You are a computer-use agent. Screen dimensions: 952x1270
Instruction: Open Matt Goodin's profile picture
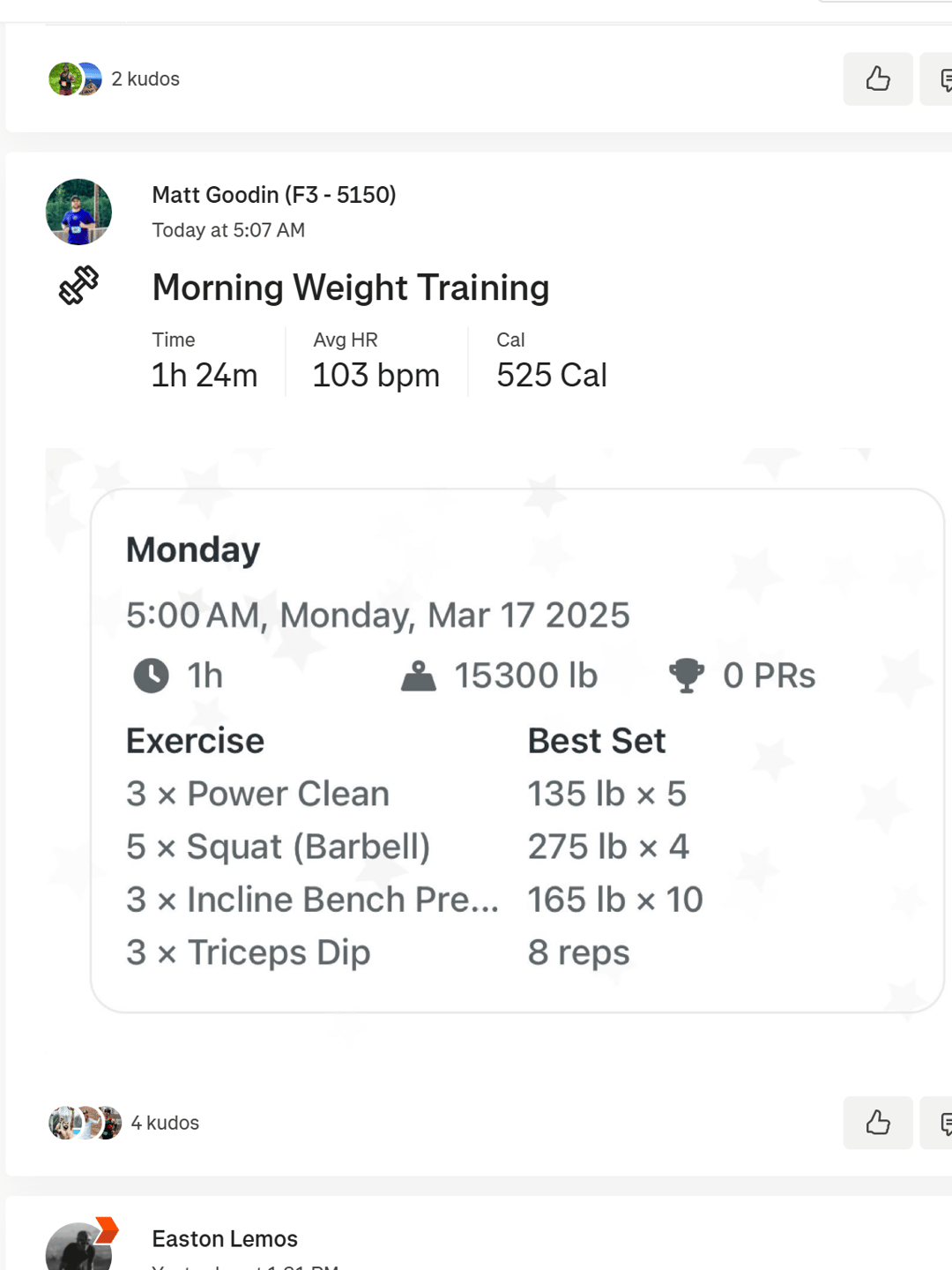[x=78, y=212]
